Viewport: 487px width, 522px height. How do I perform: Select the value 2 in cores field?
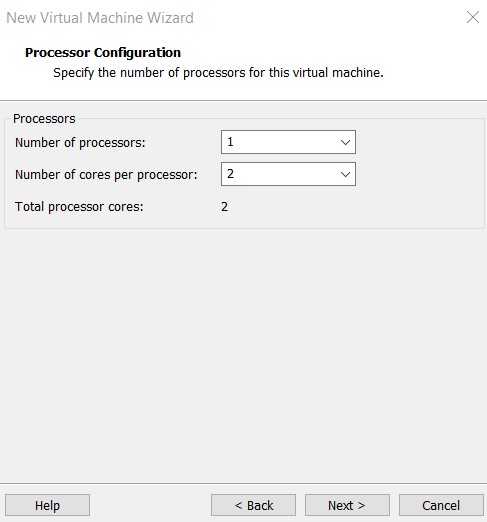230,174
